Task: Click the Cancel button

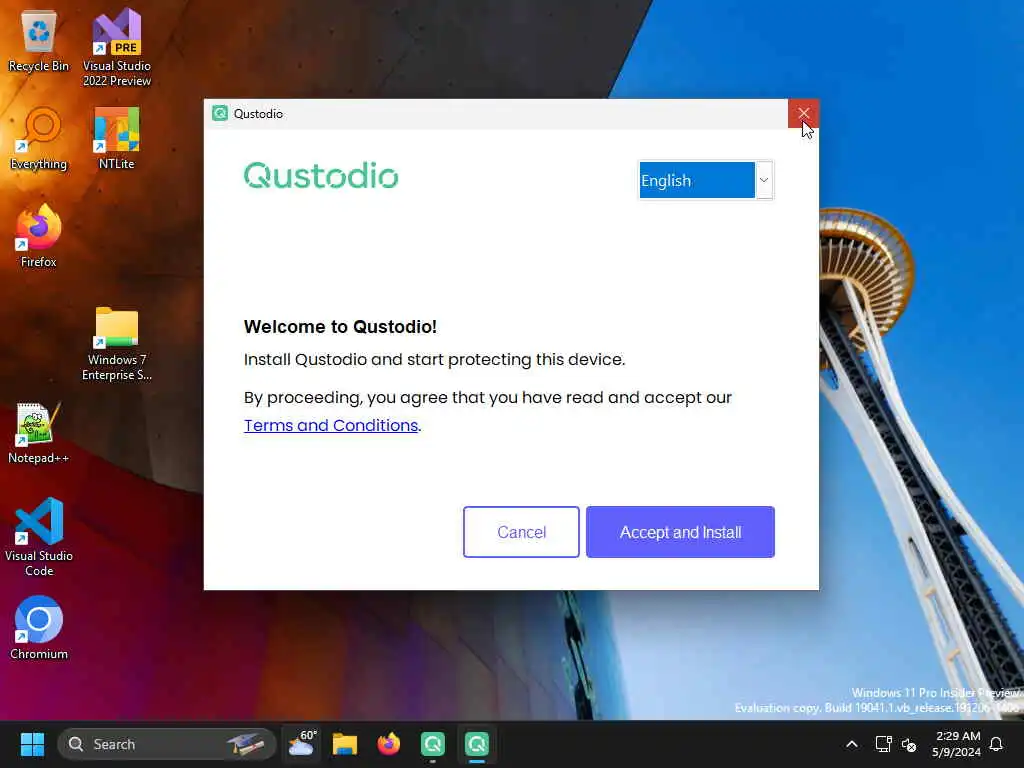Action: coord(521,532)
